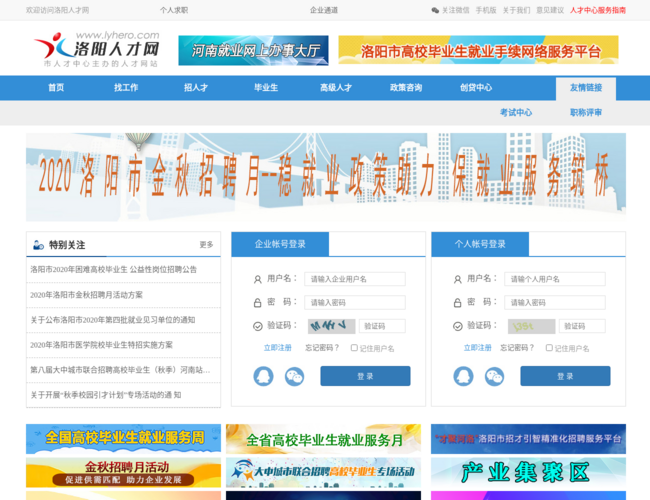Click the WeChat icon beside 关注微信
The width and height of the screenshot is (650, 500).
[x=435, y=10]
